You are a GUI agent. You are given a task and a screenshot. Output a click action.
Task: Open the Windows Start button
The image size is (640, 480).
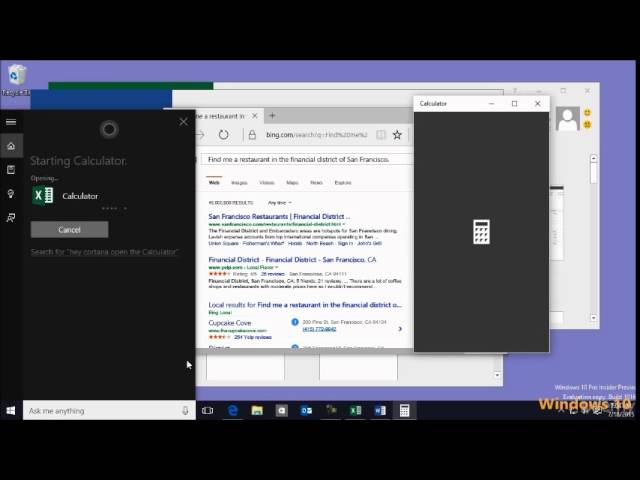[11, 411]
